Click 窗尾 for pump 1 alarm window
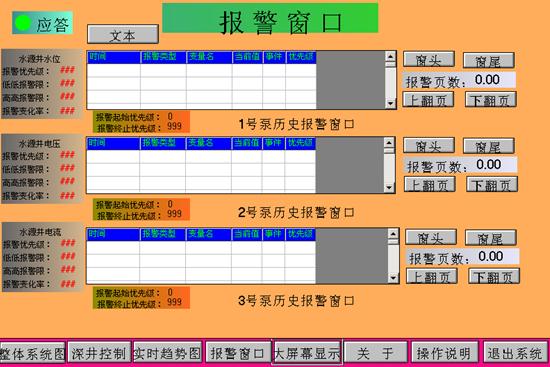550x367 pixels. click(489, 60)
